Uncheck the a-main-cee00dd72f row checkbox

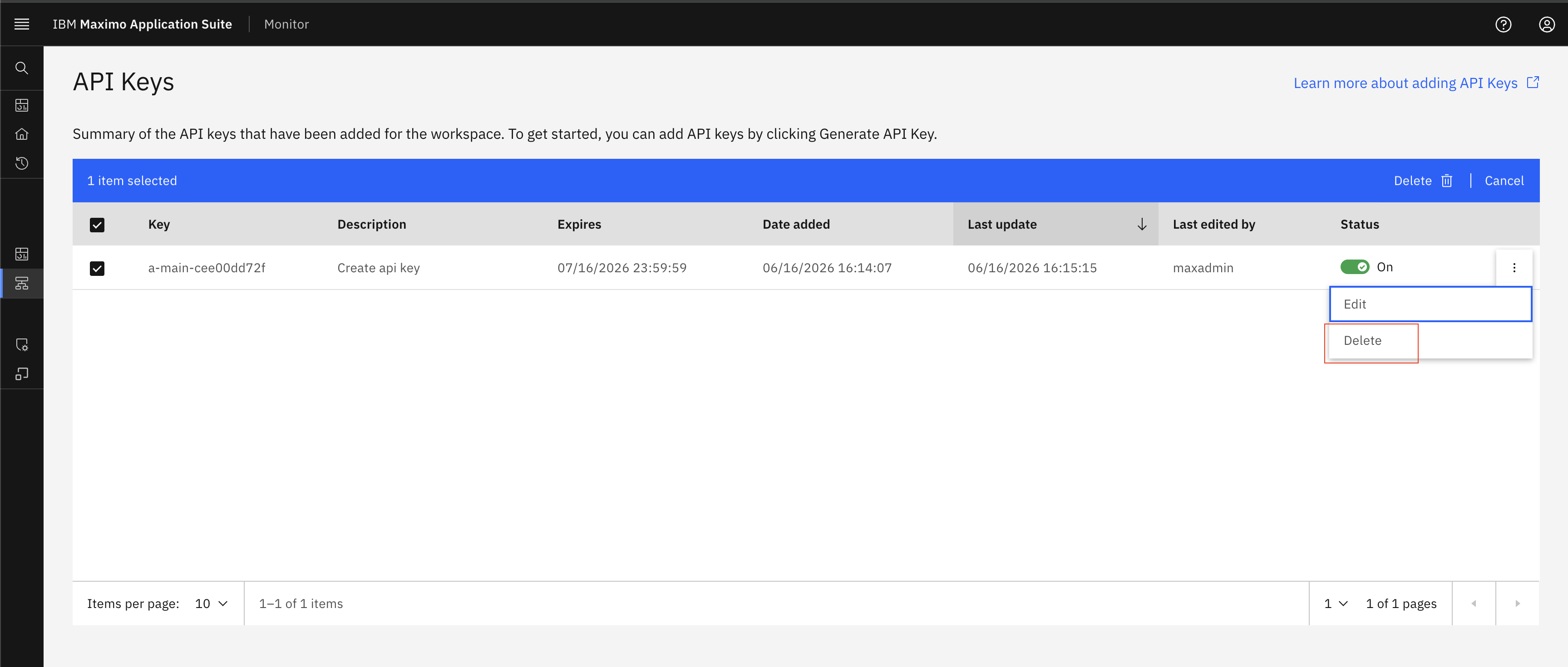[x=98, y=268]
